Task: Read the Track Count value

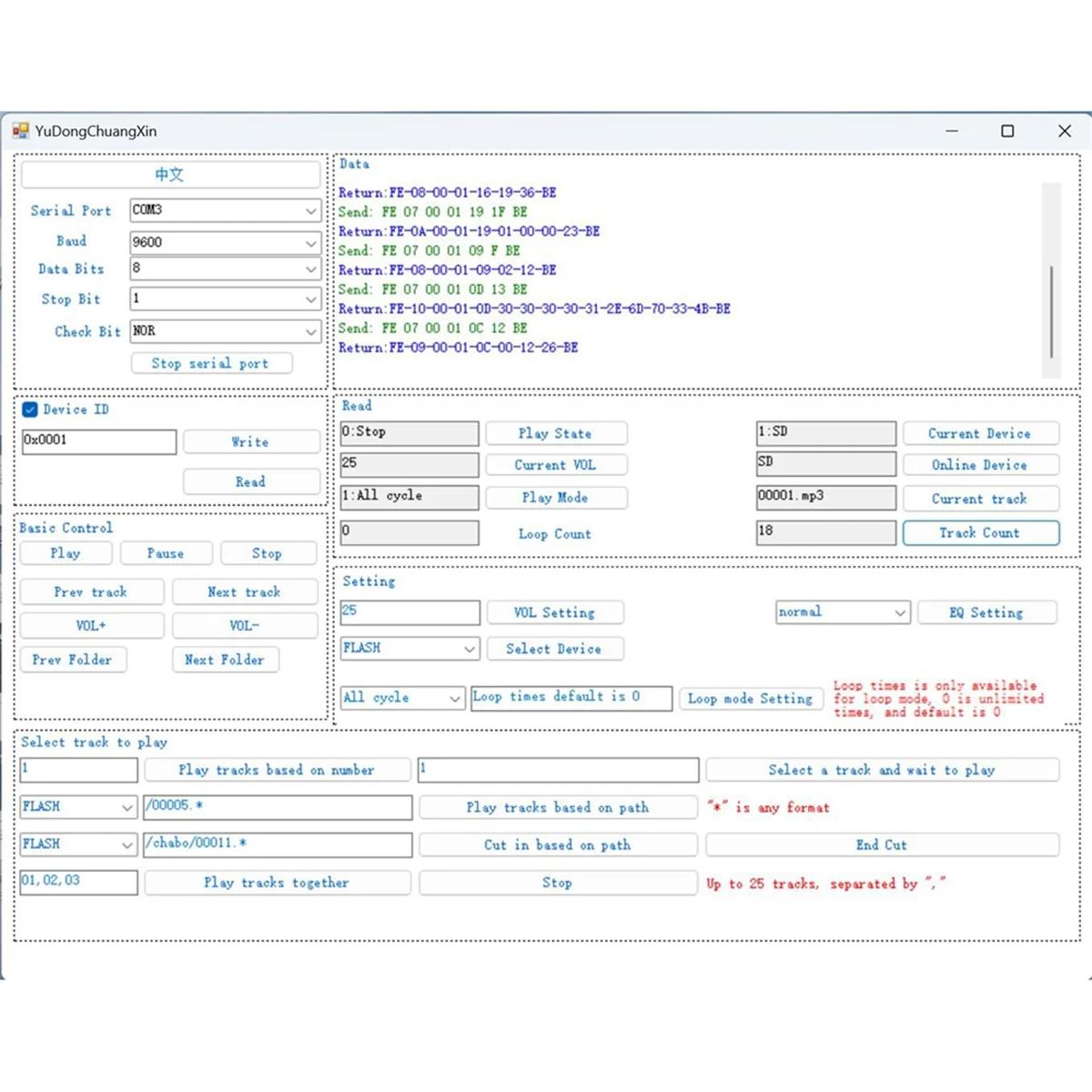Action: tap(981, 532)
